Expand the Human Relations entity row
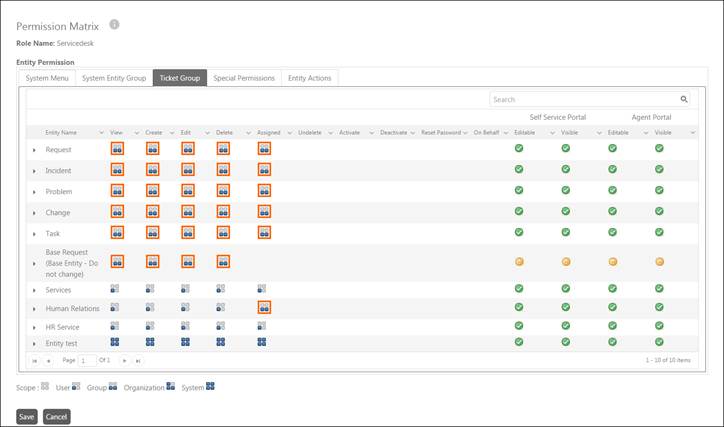Viewport: 724px width, 427px height. pos(34,309)
